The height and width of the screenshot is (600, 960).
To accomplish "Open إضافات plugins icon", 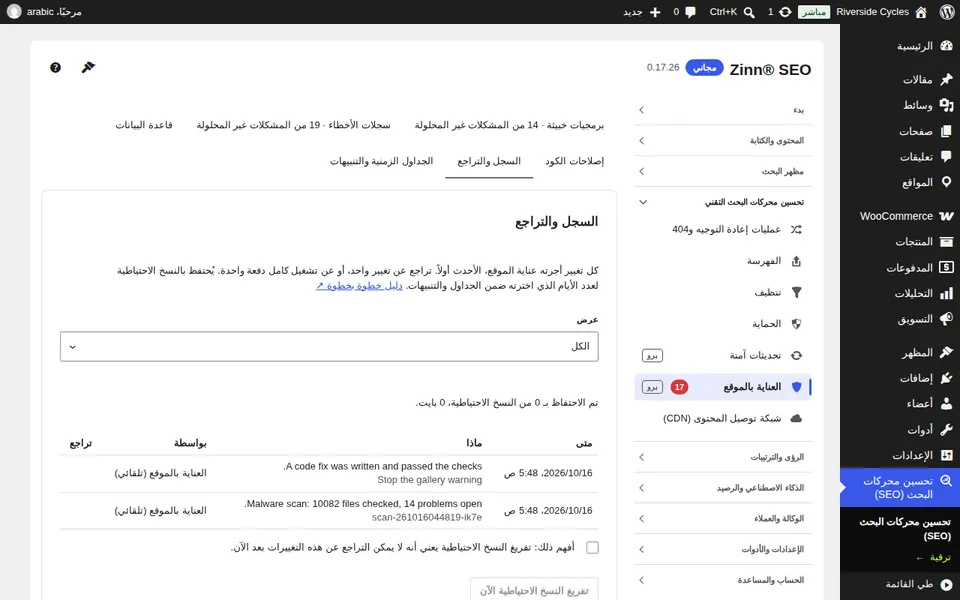I will 947,378.
